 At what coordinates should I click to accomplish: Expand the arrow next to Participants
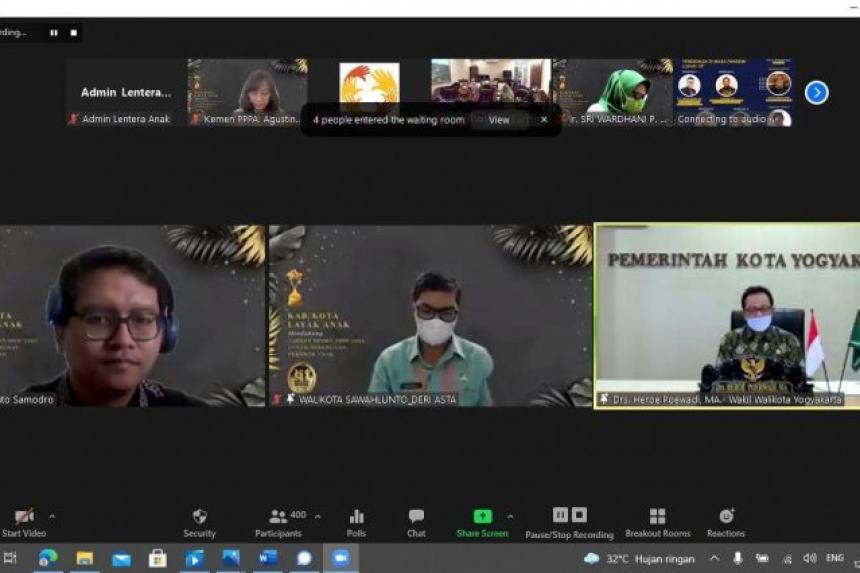(318, 517)
